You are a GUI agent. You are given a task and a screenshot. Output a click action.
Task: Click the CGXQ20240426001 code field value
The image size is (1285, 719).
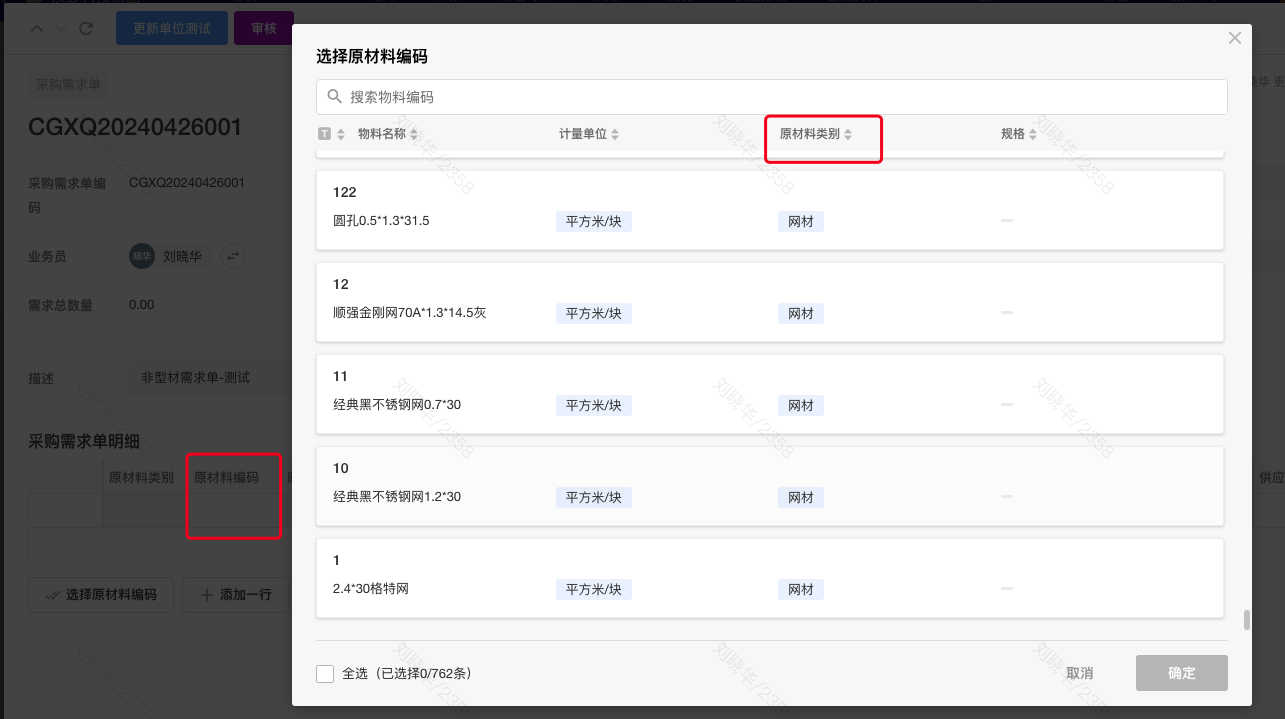(187, 183)
